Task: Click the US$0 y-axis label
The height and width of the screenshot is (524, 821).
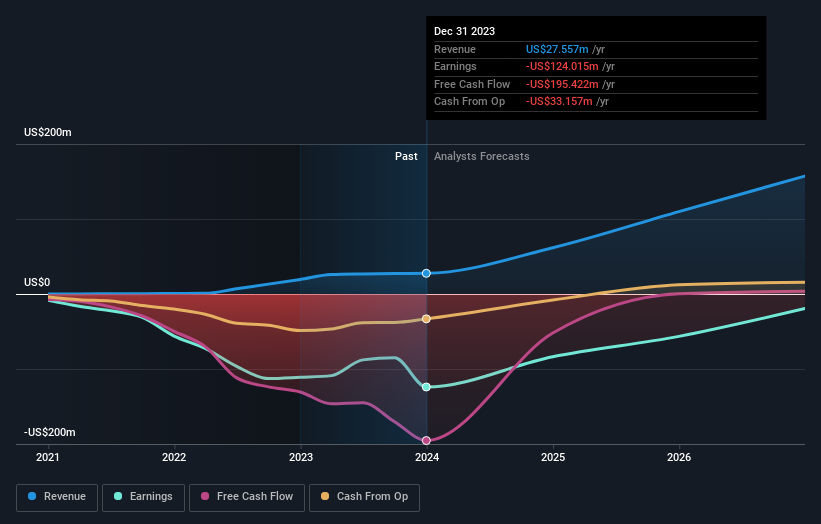Action: [x=37, y=283]
